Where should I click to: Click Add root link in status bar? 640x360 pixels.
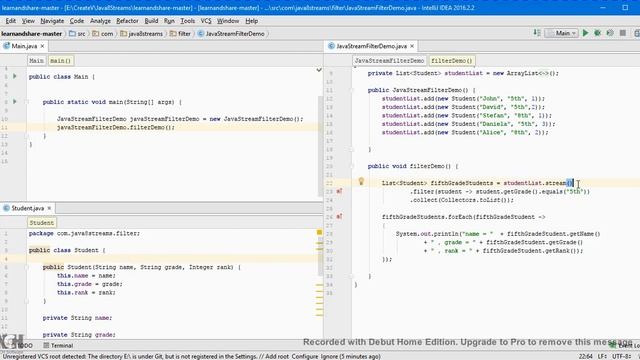(x=277, y=356)
